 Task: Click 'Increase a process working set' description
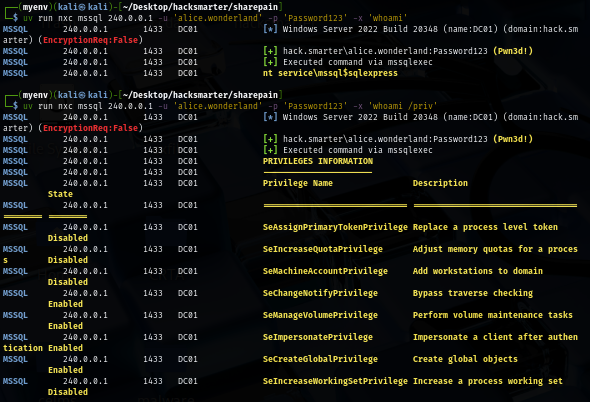click(488, 381)
